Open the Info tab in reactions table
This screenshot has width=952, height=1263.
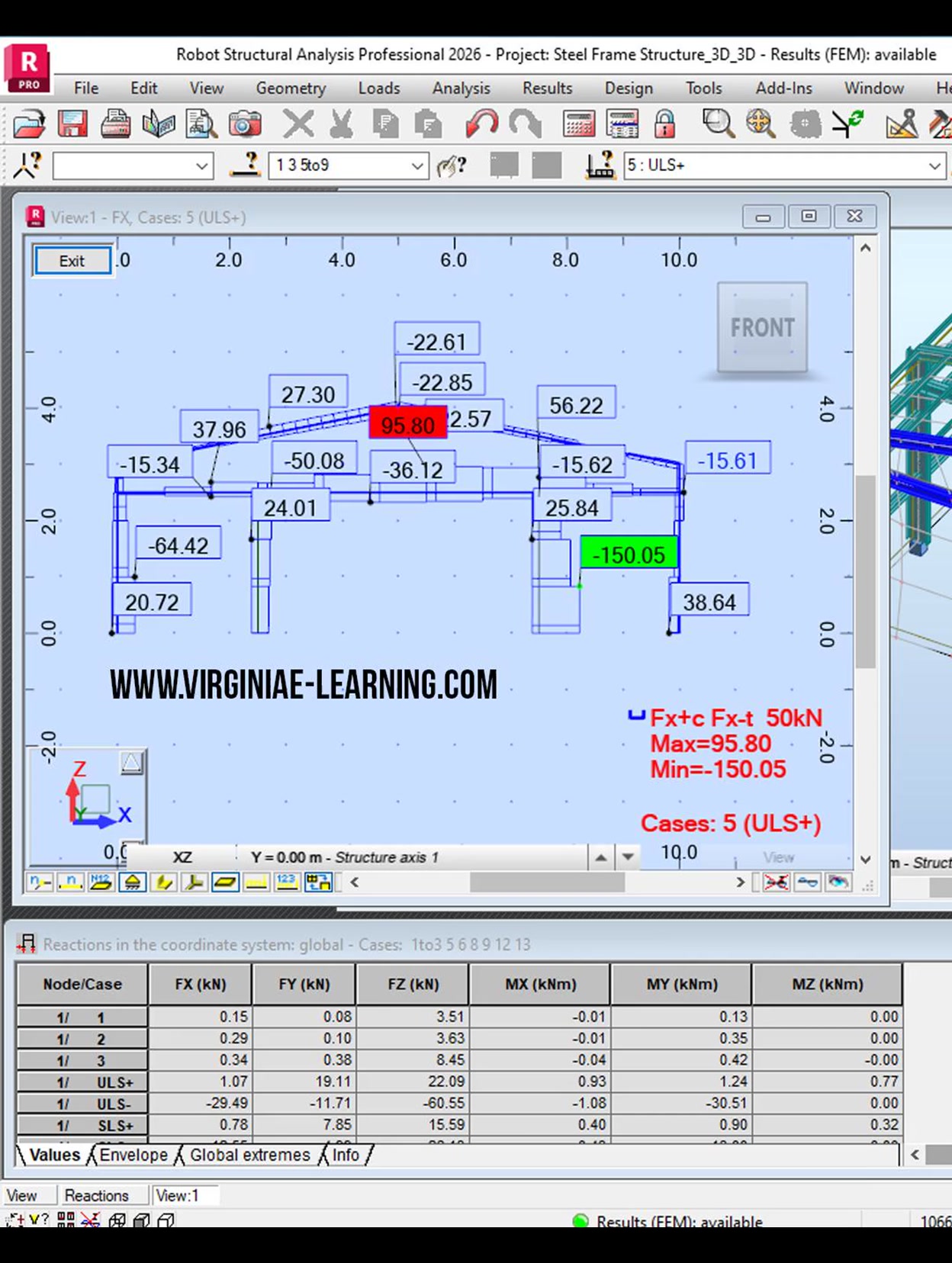pos(346,1155)
